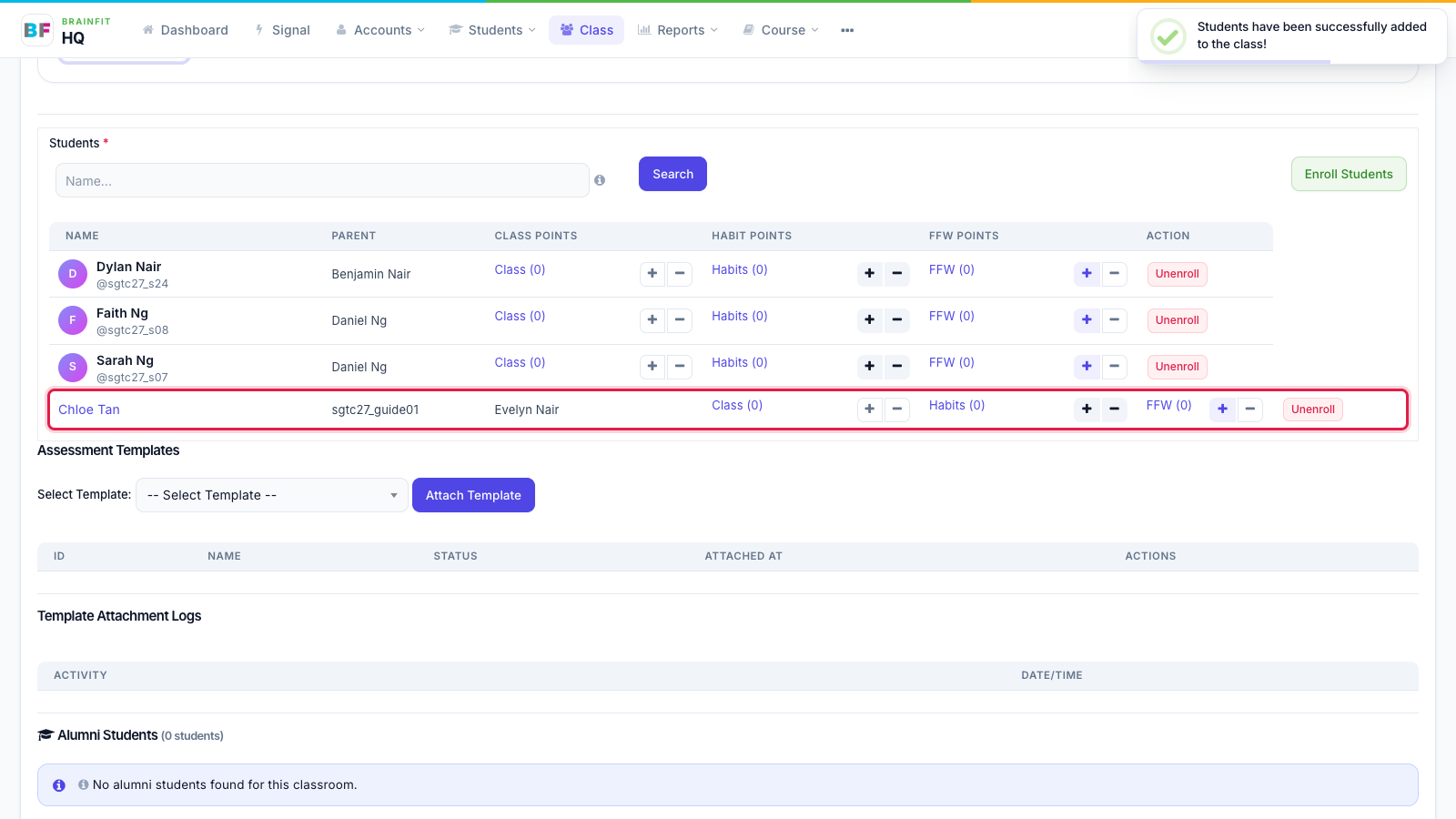Unenroll Sarah Ng from the class
1456x819 pixels.
pyautogui.click(x=1178, y=367)
